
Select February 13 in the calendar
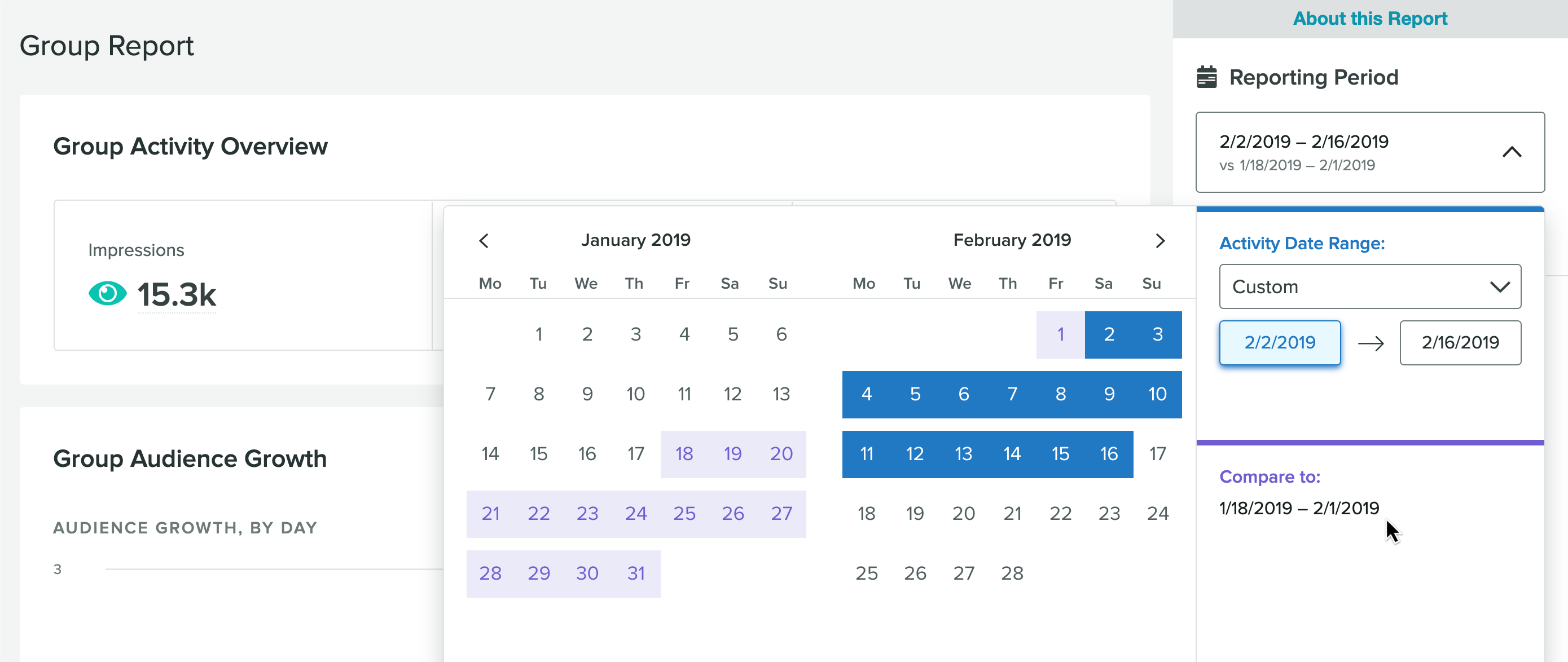pos(964,454)
